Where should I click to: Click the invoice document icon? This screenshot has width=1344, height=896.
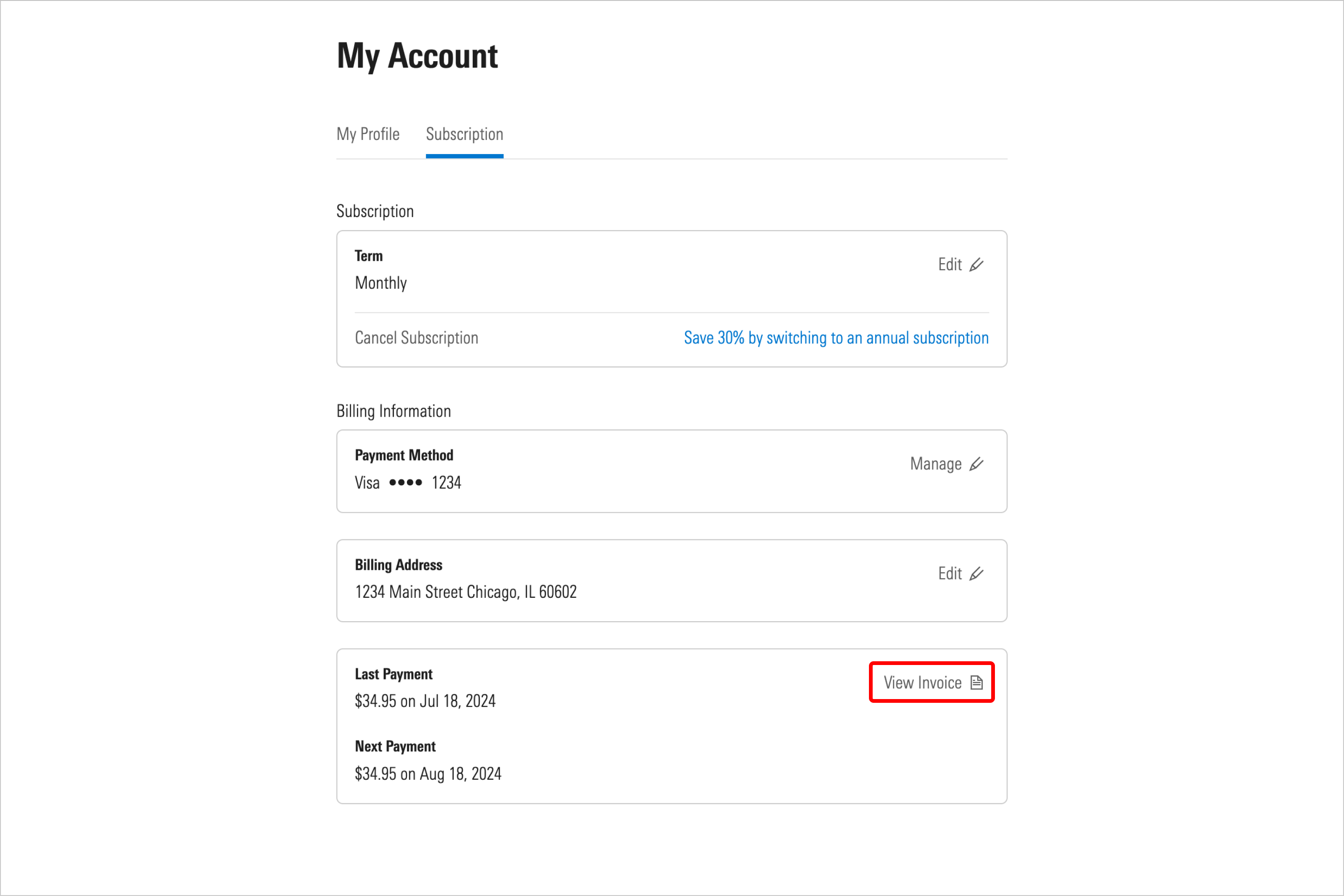tap(977, 682)
